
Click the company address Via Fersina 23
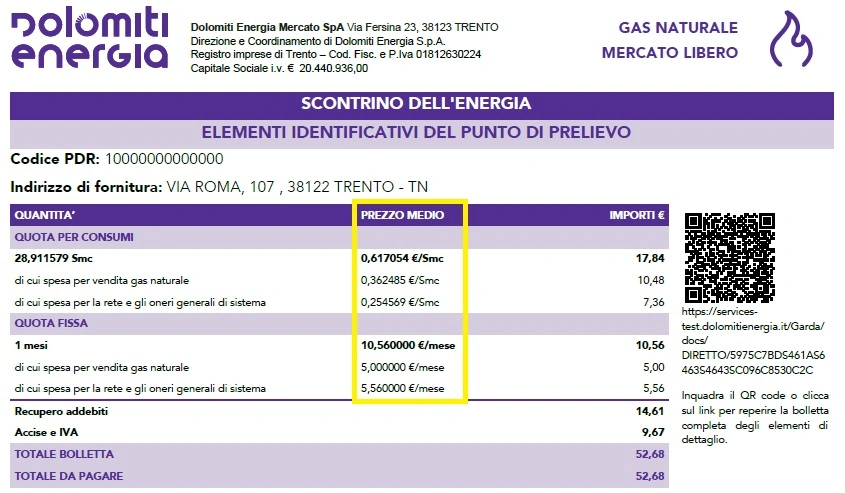click(x=422, y=27)
